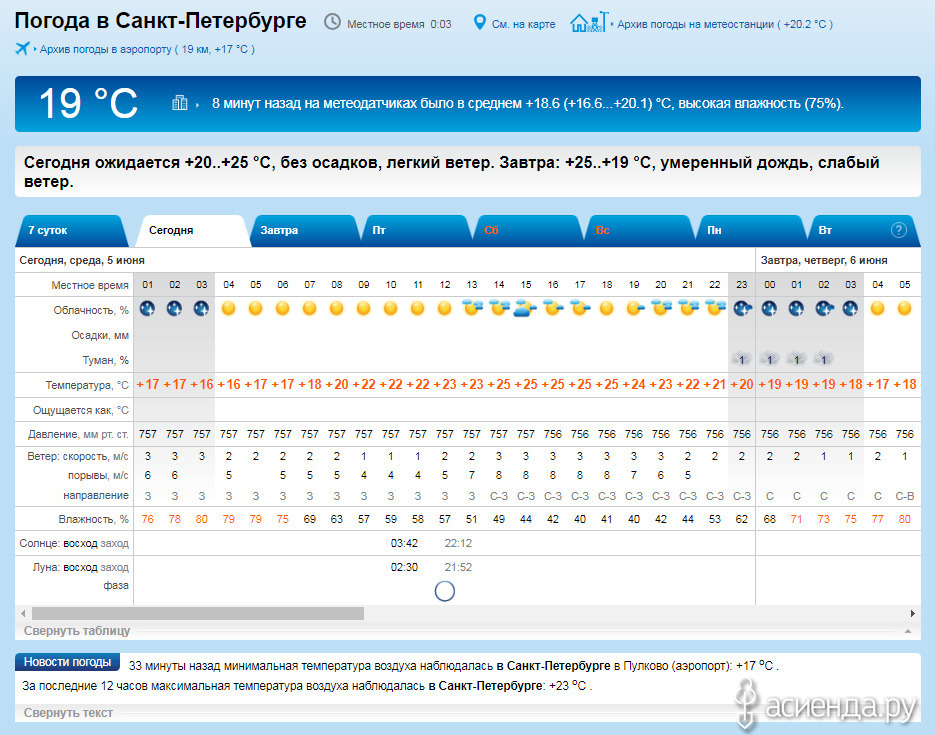Click the airplane airport archive icon
Image resolution: width=935 pixels, height=735 pixels.
click(22, 48)
